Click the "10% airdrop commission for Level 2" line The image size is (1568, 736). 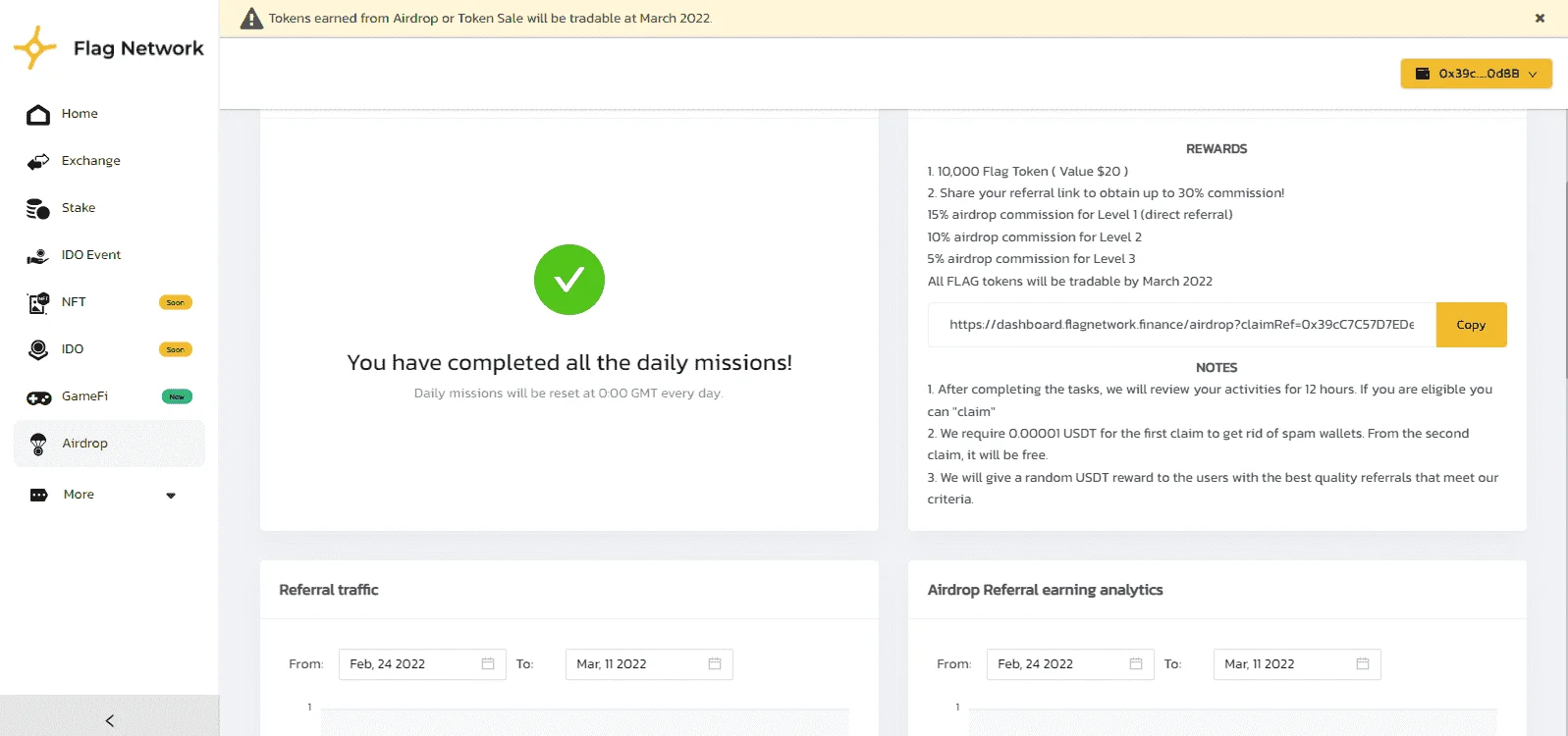[x=1035, y=237]
